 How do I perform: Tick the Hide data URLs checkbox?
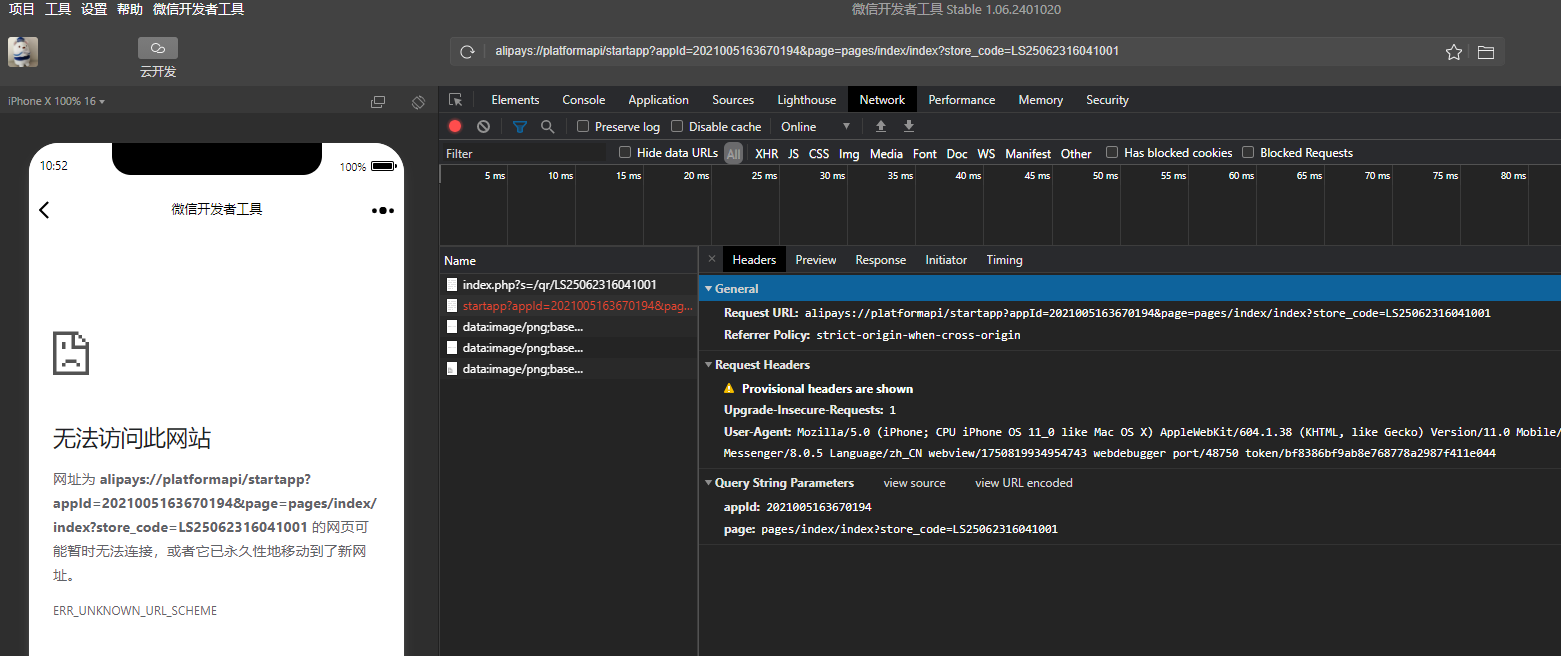pos(625,153)
